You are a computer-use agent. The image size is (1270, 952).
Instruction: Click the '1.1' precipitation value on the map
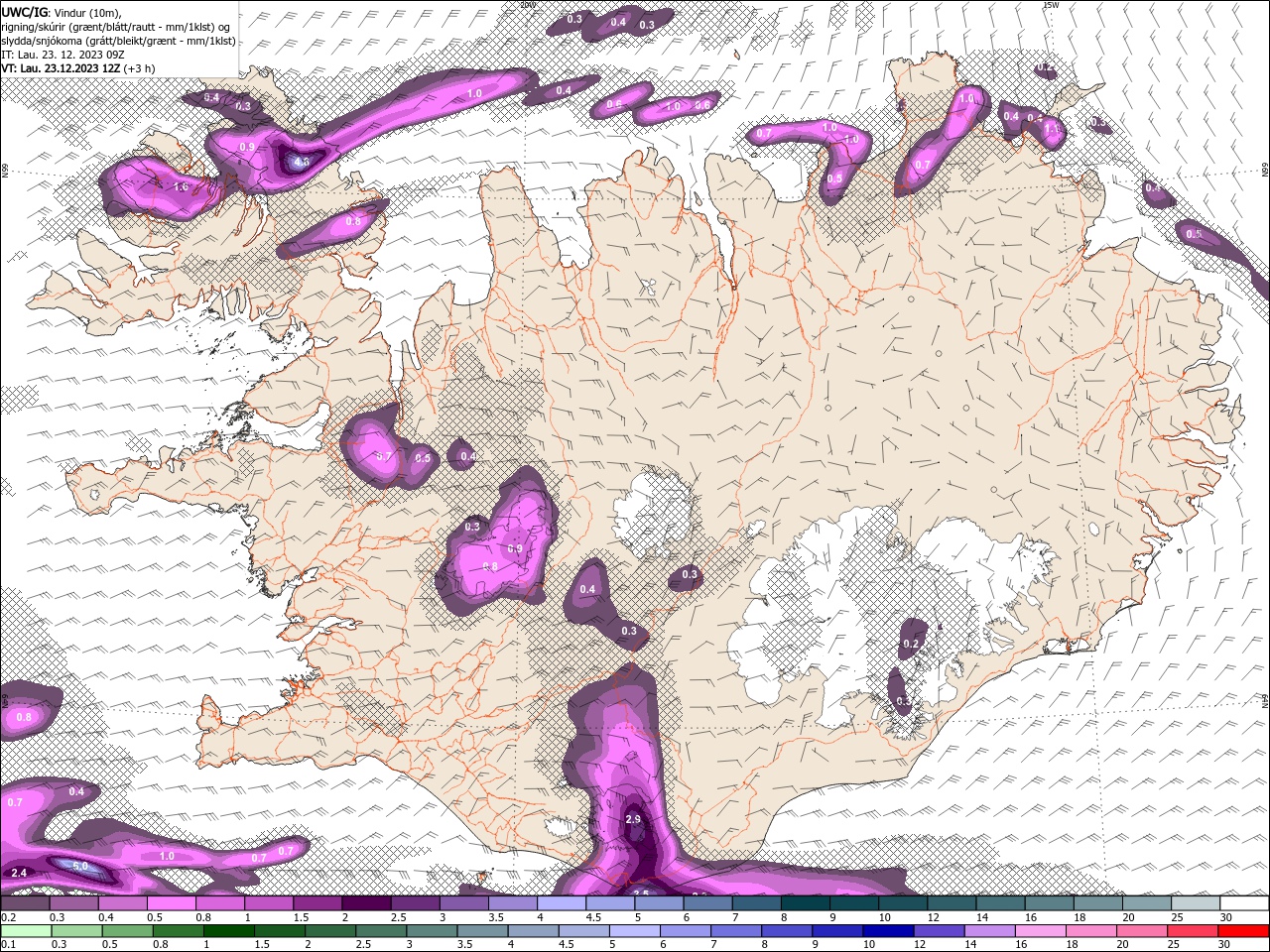(x=1053, y=129)
